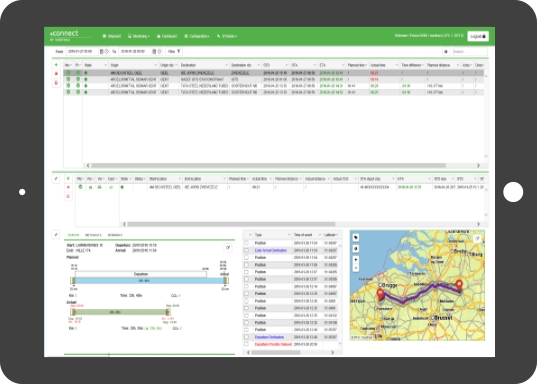Viewport: 537px width, 384px height.
Task: Click the Search input field
Action: (470, 51)
